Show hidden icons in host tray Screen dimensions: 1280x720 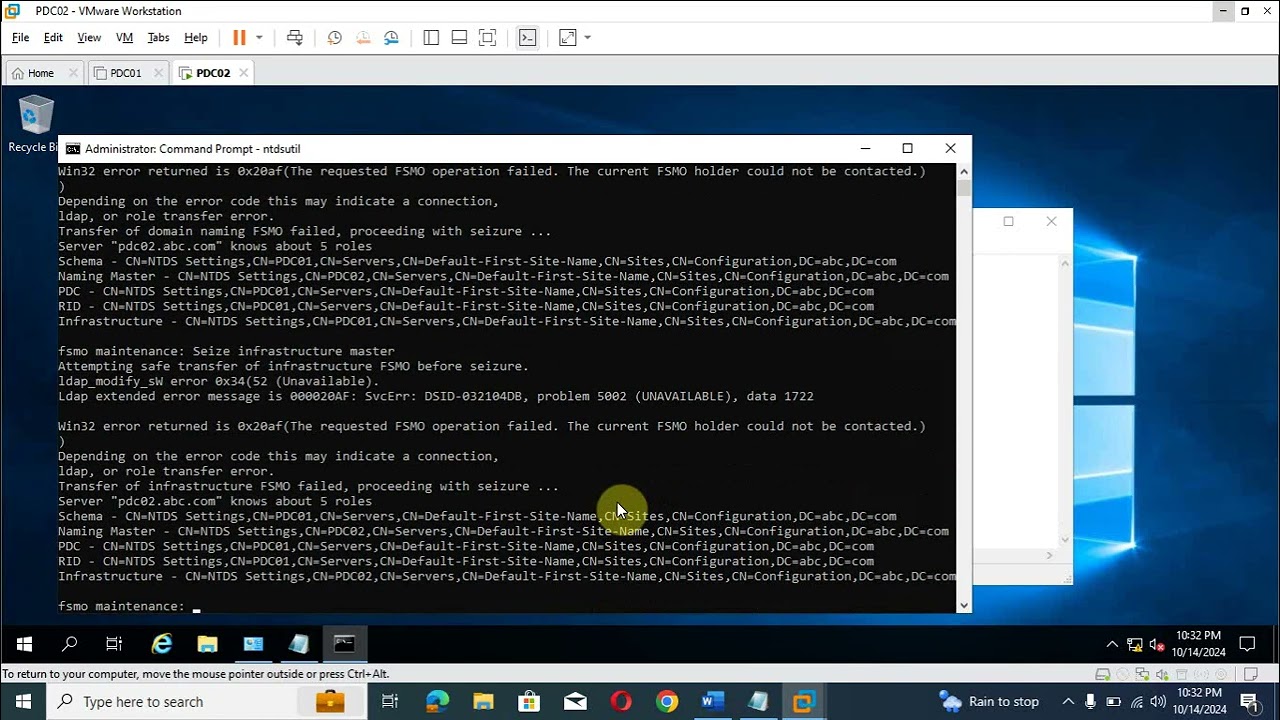[x=1068, y=702]
